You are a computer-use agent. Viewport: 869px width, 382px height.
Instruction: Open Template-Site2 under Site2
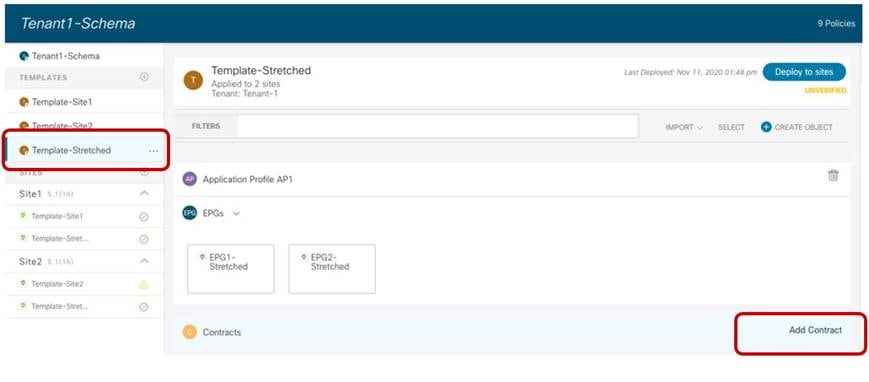57,284
